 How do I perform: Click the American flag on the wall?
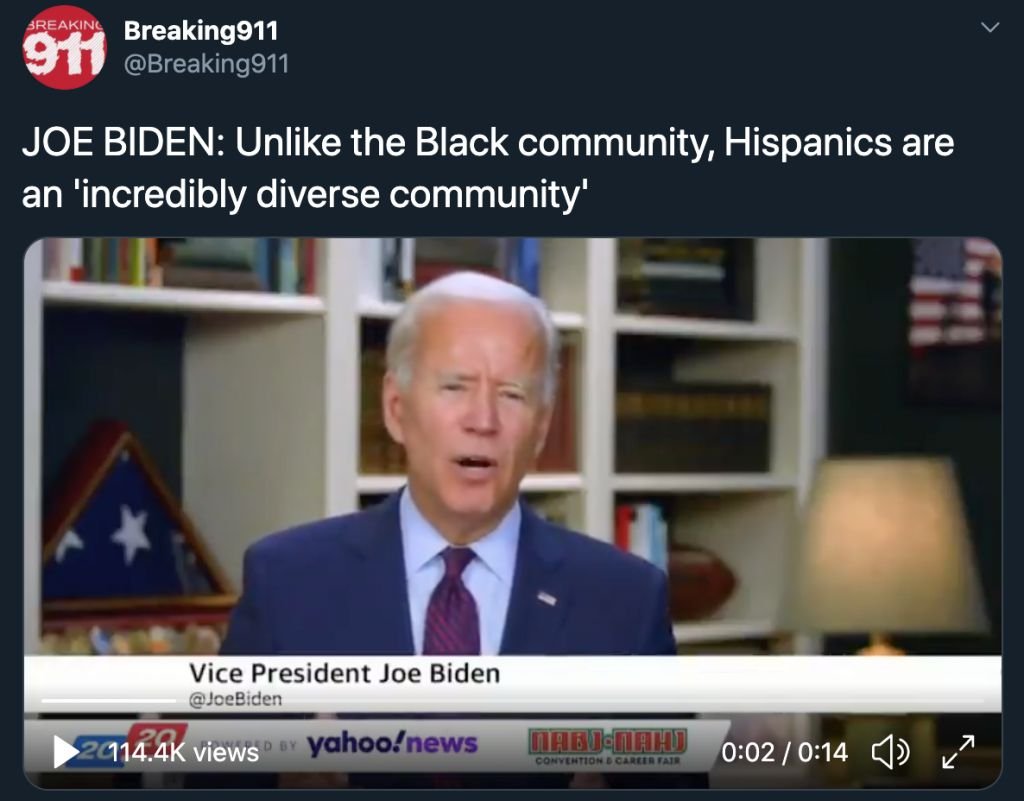(x=954, y=292)
